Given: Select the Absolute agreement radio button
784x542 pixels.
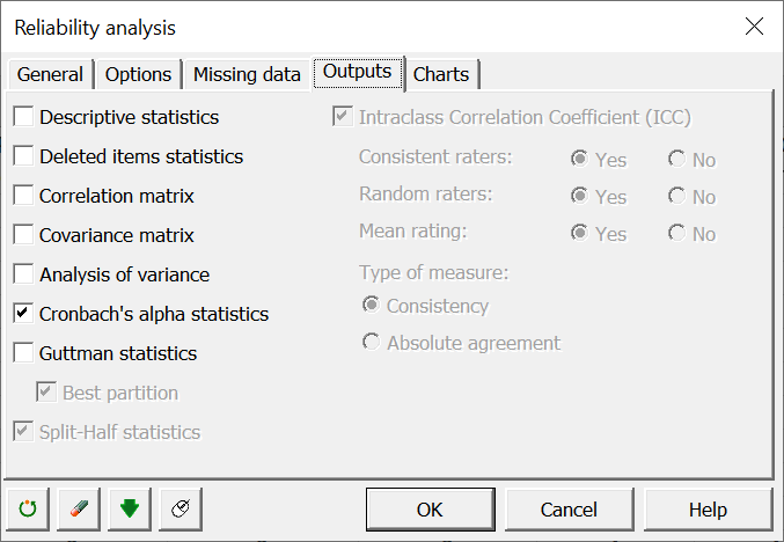Looking at the screenshot, I should [372, 343].
